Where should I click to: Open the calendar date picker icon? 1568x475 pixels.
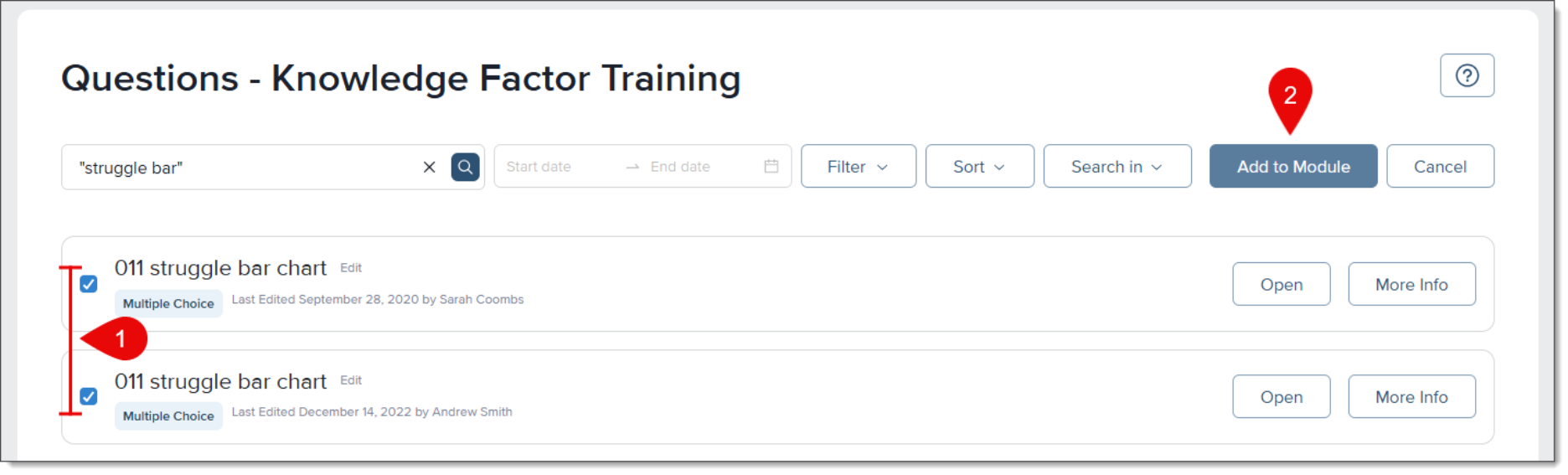(x=771, y=166)
